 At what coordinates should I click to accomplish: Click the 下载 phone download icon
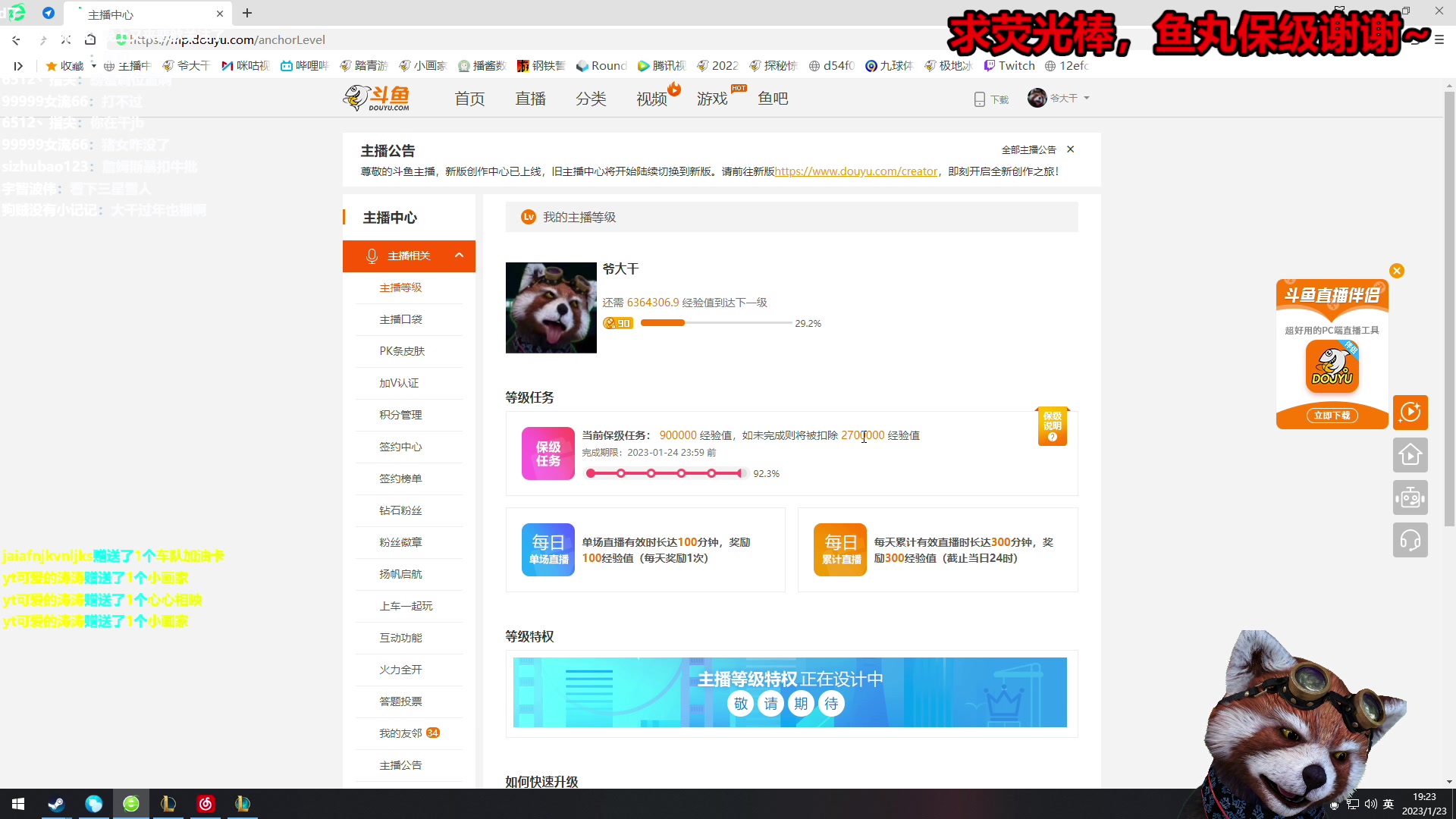click(x=980, y=99)
